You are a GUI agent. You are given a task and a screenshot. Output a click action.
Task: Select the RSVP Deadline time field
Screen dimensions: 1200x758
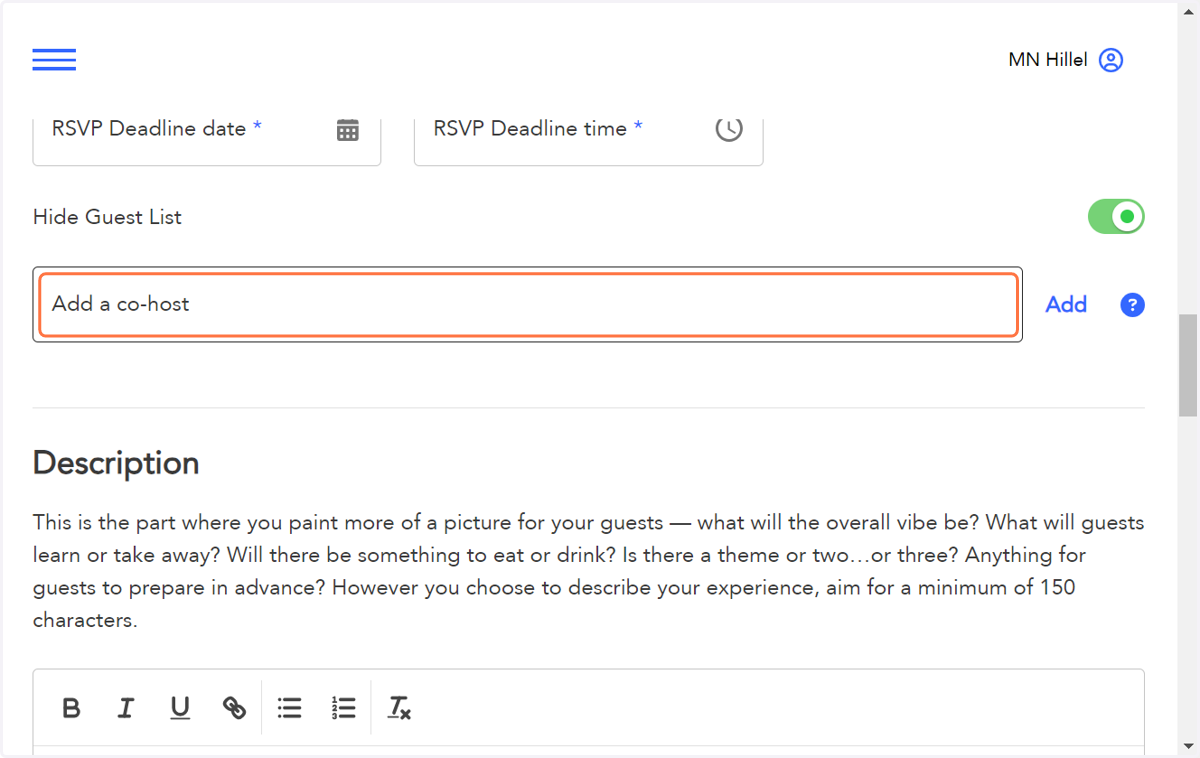589,138
